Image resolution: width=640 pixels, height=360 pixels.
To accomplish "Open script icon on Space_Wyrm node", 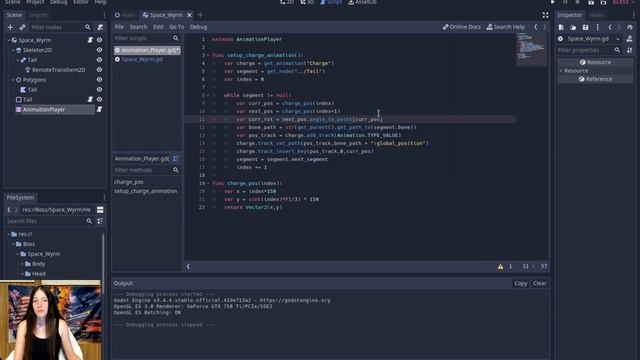I will point(90,40).
